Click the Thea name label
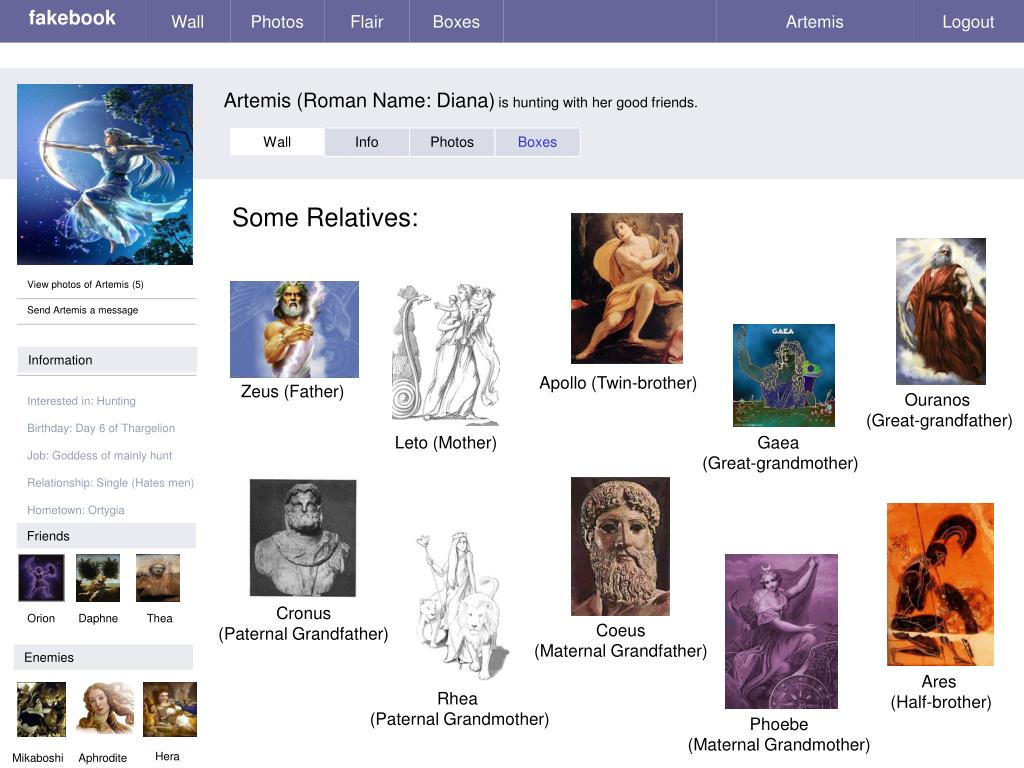This screenshot has height=768, width=1024. 159,618
